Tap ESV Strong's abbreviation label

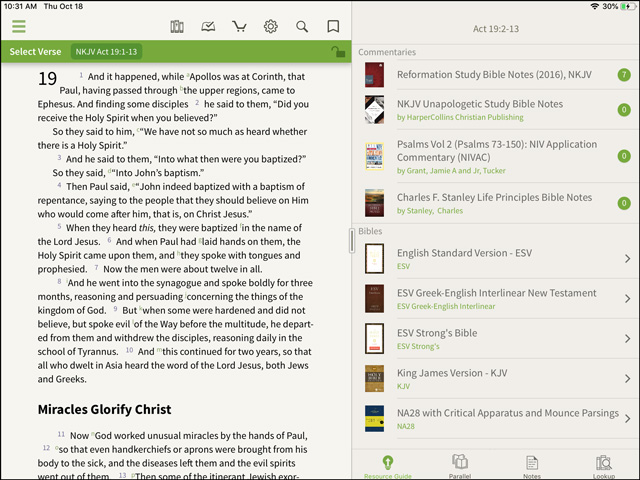418,347
